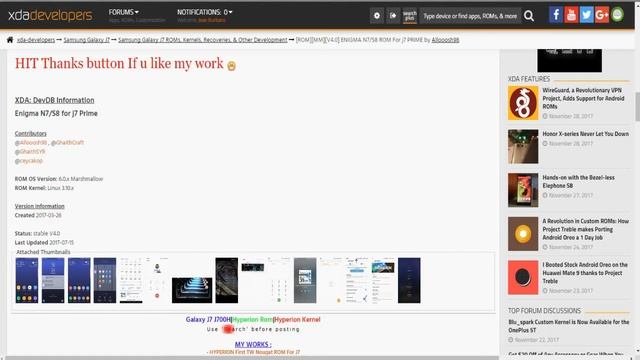This screenshot has width=640, height=360.
Task: Click the device search input field
Action: (470, 16)
